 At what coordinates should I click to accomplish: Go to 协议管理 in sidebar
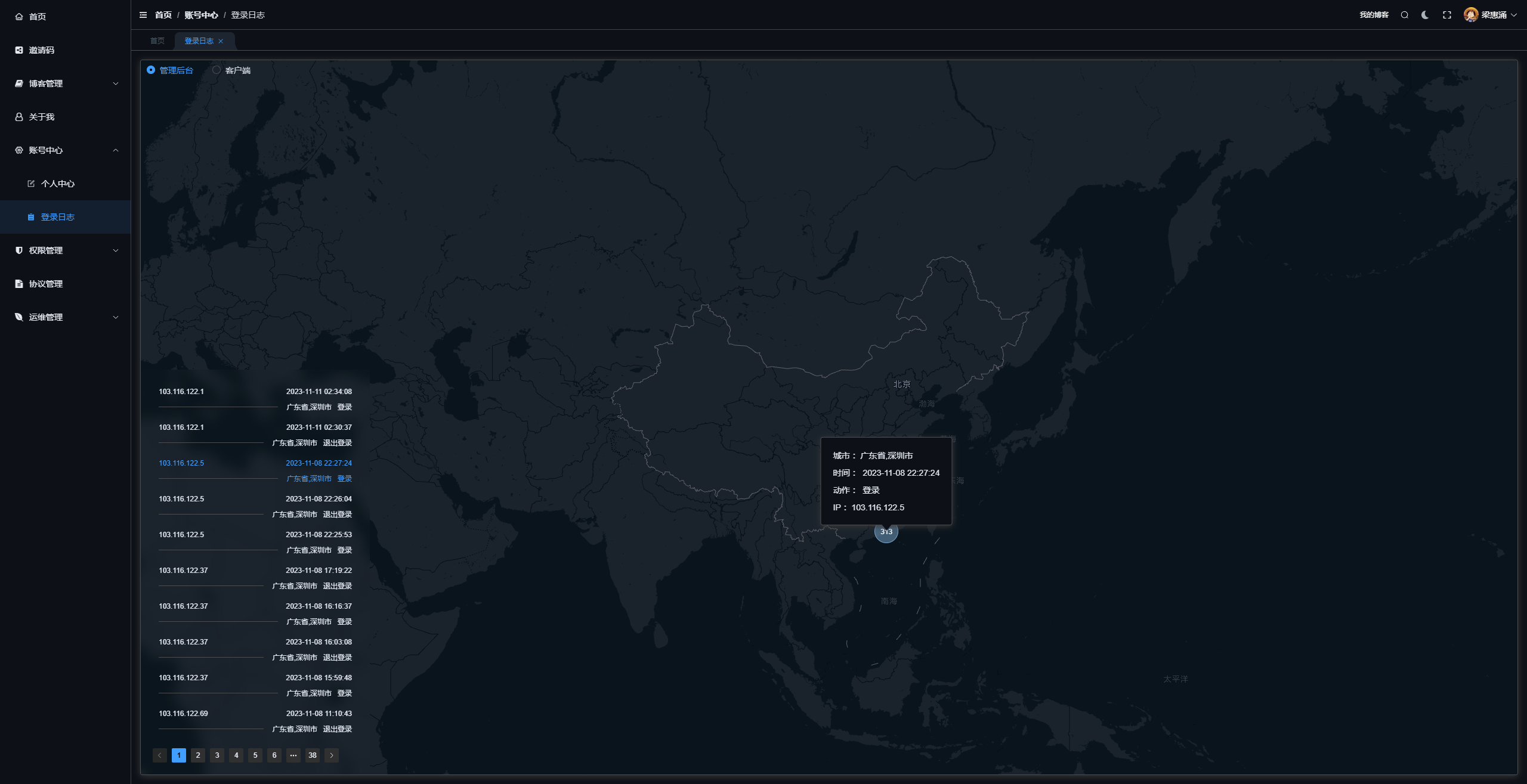pos(46,284)
